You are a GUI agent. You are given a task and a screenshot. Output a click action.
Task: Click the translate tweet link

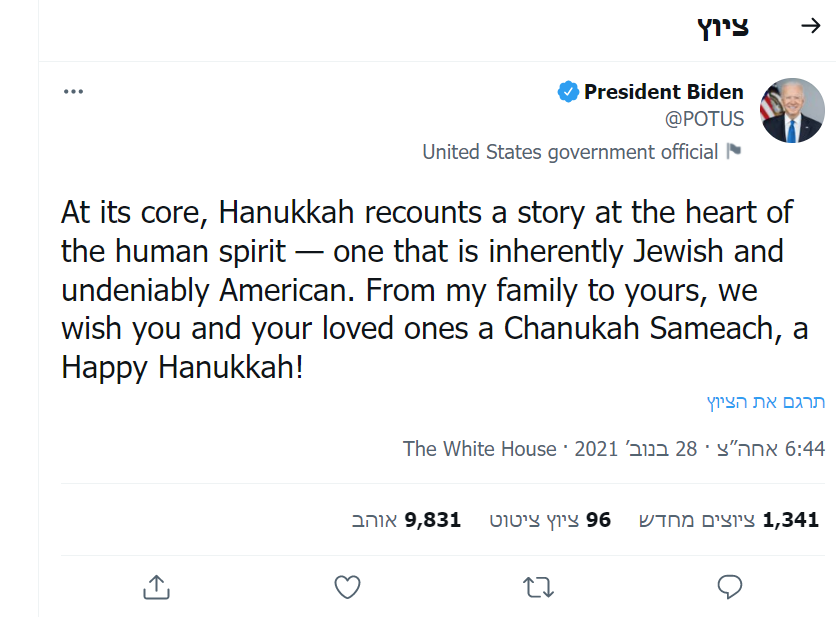(x=766, y=402)
